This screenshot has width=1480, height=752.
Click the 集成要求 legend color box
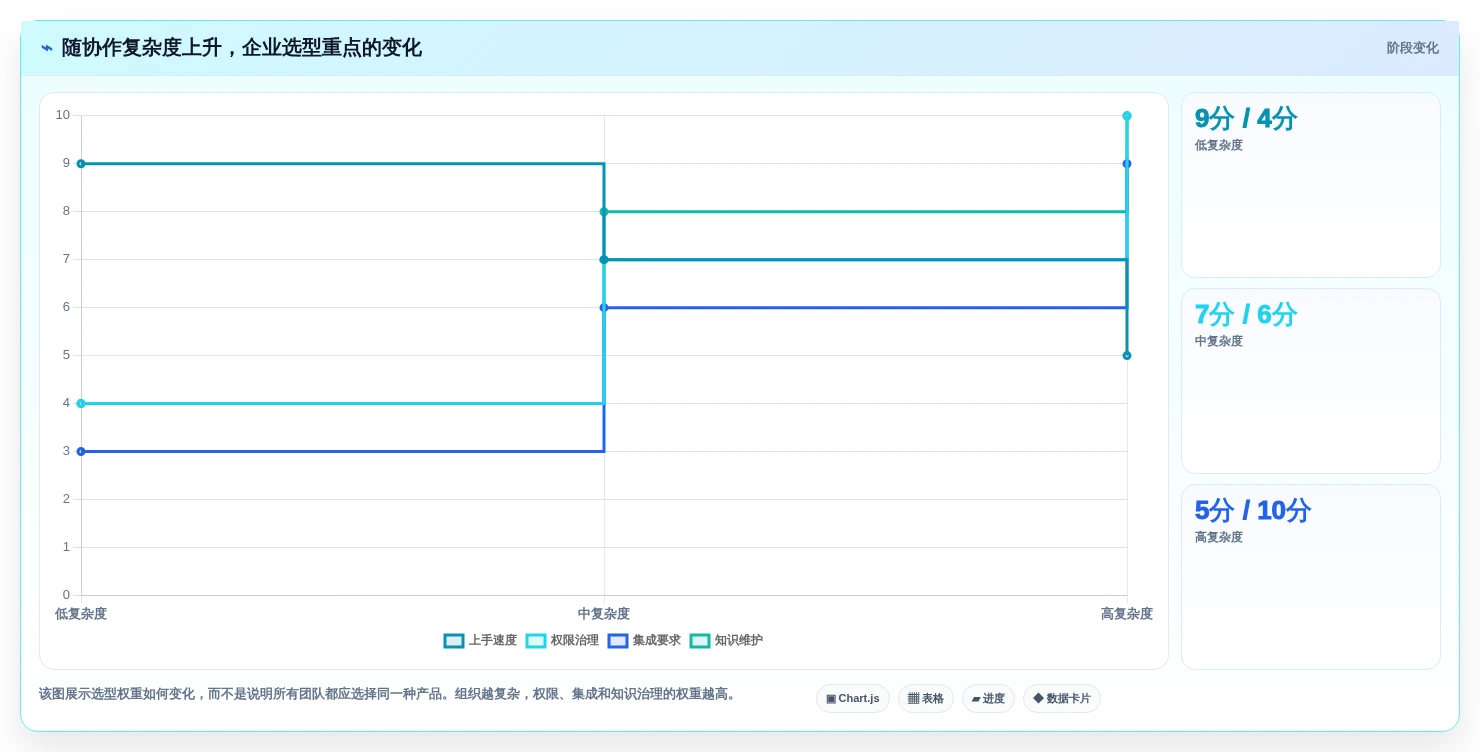pos(618,641)
